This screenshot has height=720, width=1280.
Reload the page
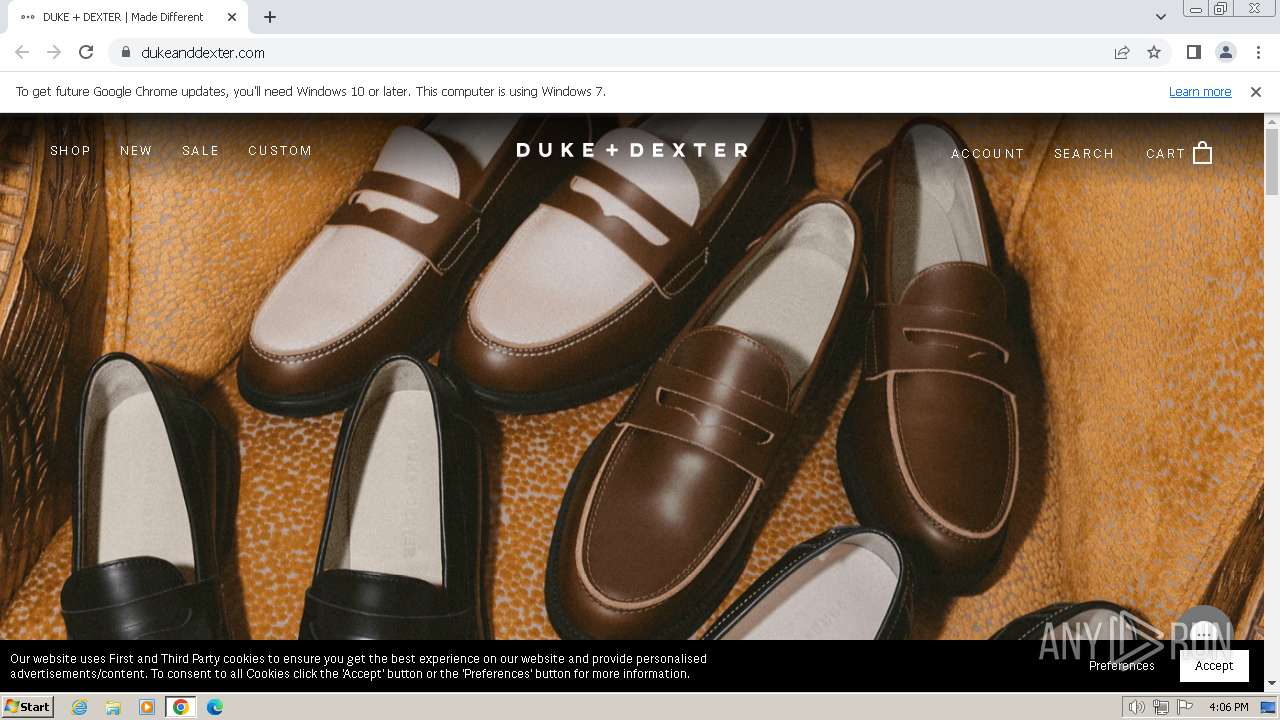tap(86, 52)
